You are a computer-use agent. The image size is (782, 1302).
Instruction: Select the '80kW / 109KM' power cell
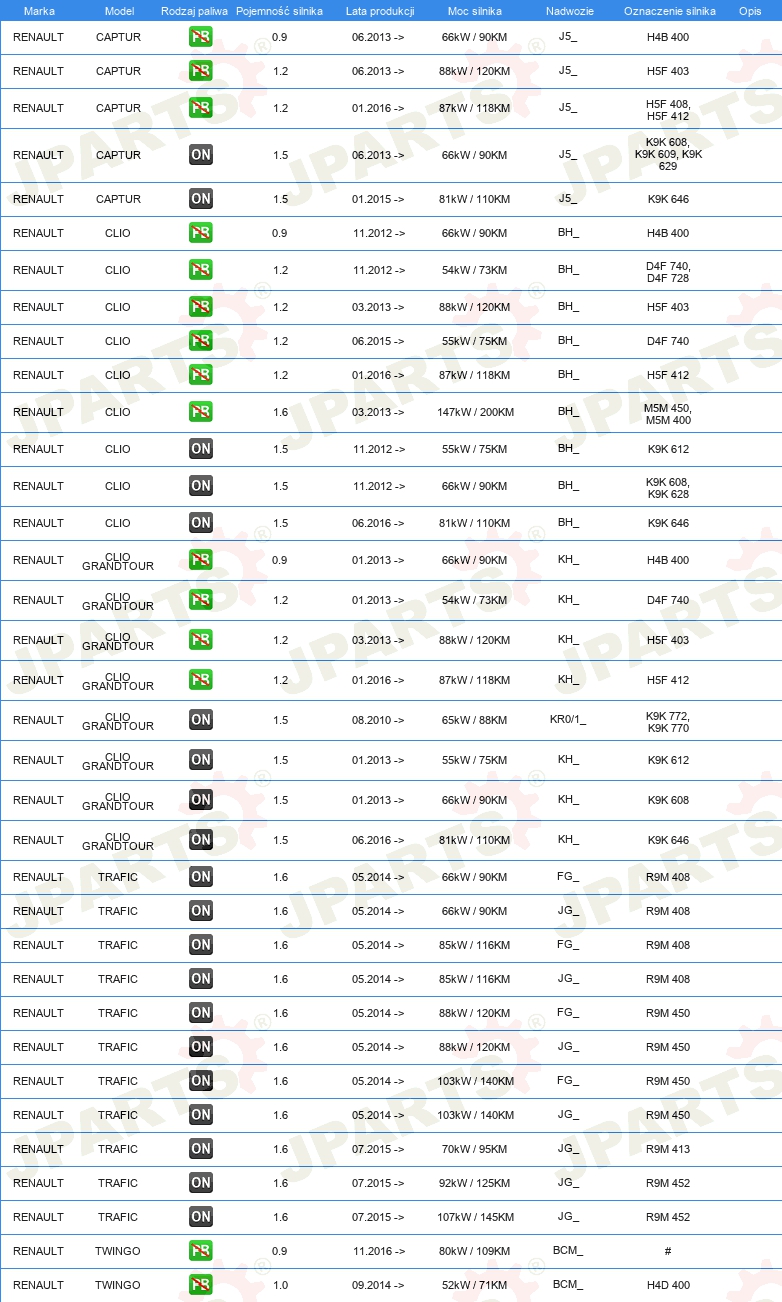pyautogui.click(x=475, y=1251)
